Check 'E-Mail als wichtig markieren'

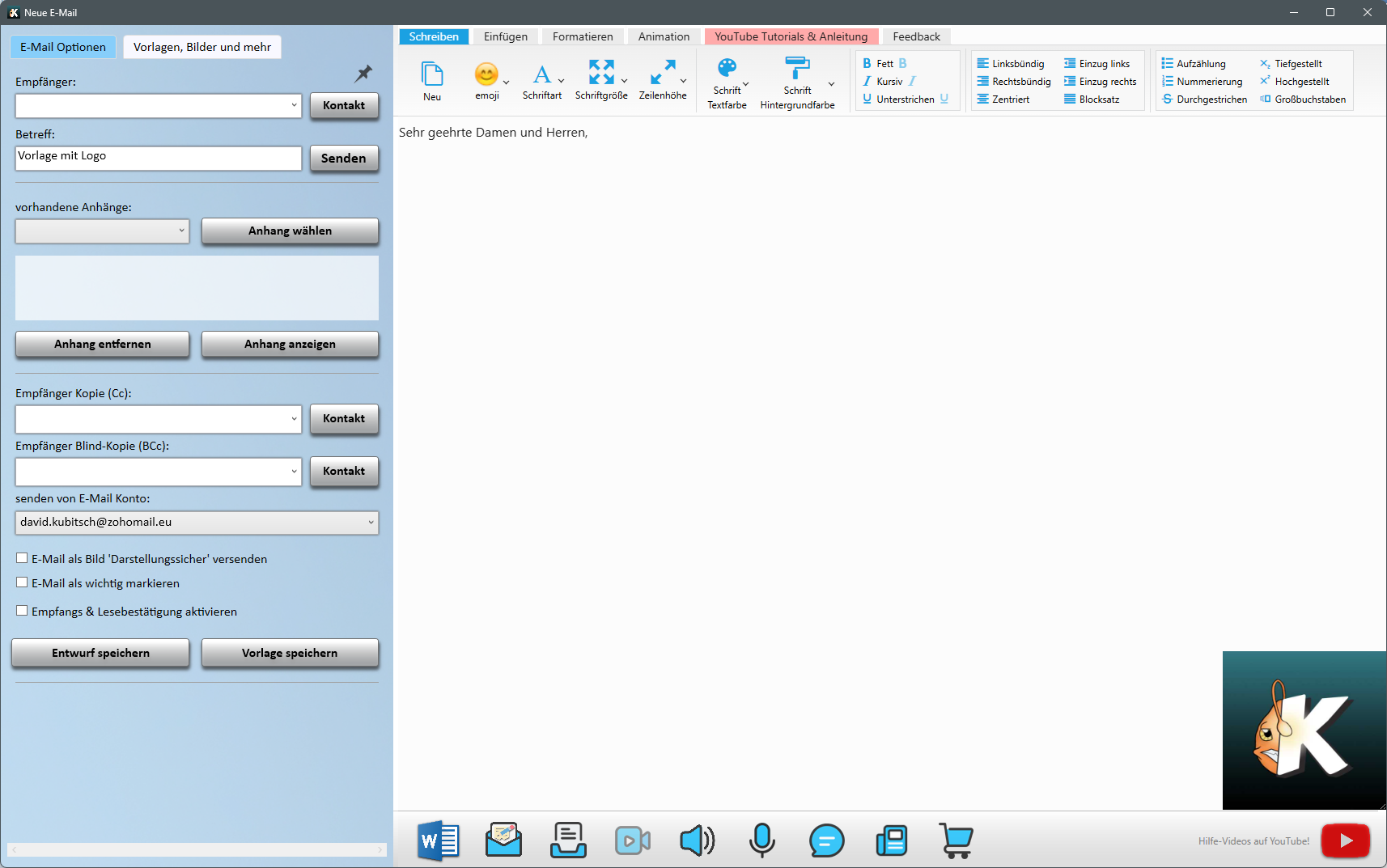23,582
